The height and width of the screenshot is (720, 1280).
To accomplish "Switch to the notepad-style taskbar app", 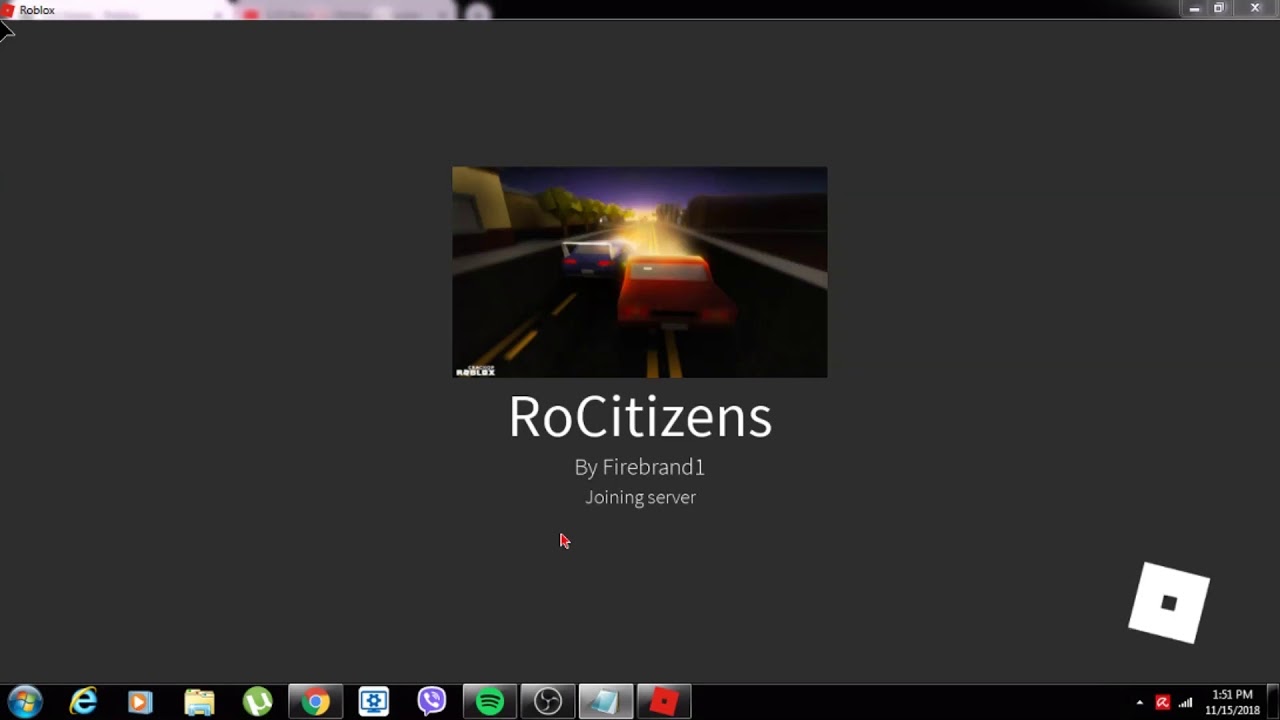I will coord(606,702).
